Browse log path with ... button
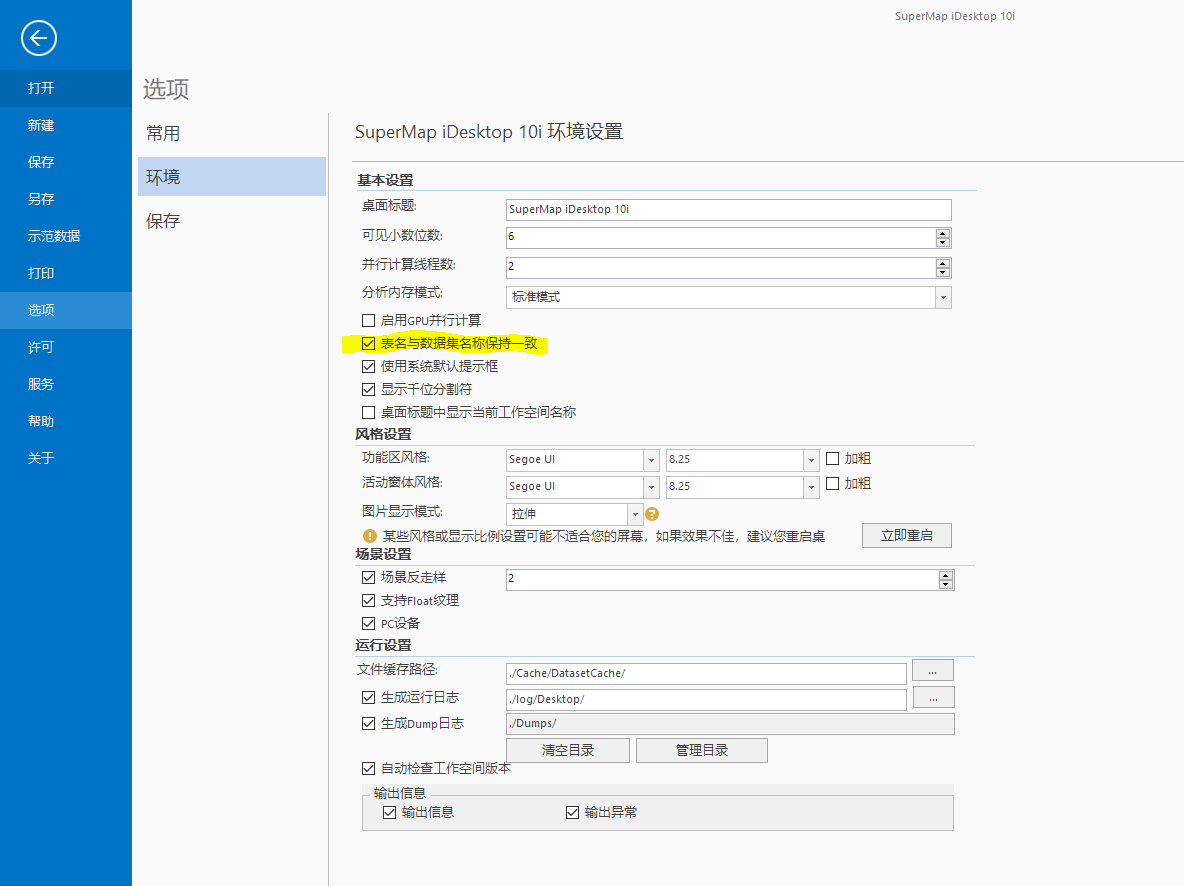1184x886 pixels. coord(933,697)
